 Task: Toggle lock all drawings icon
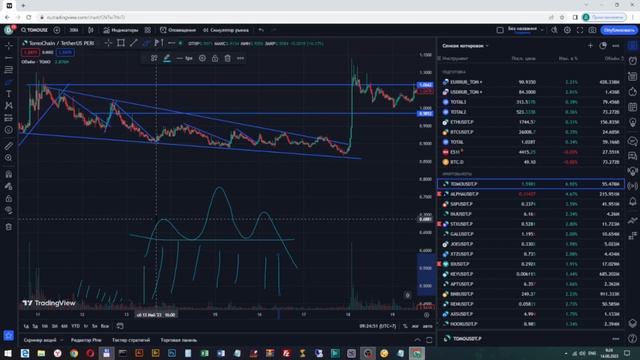coord(9,199)
